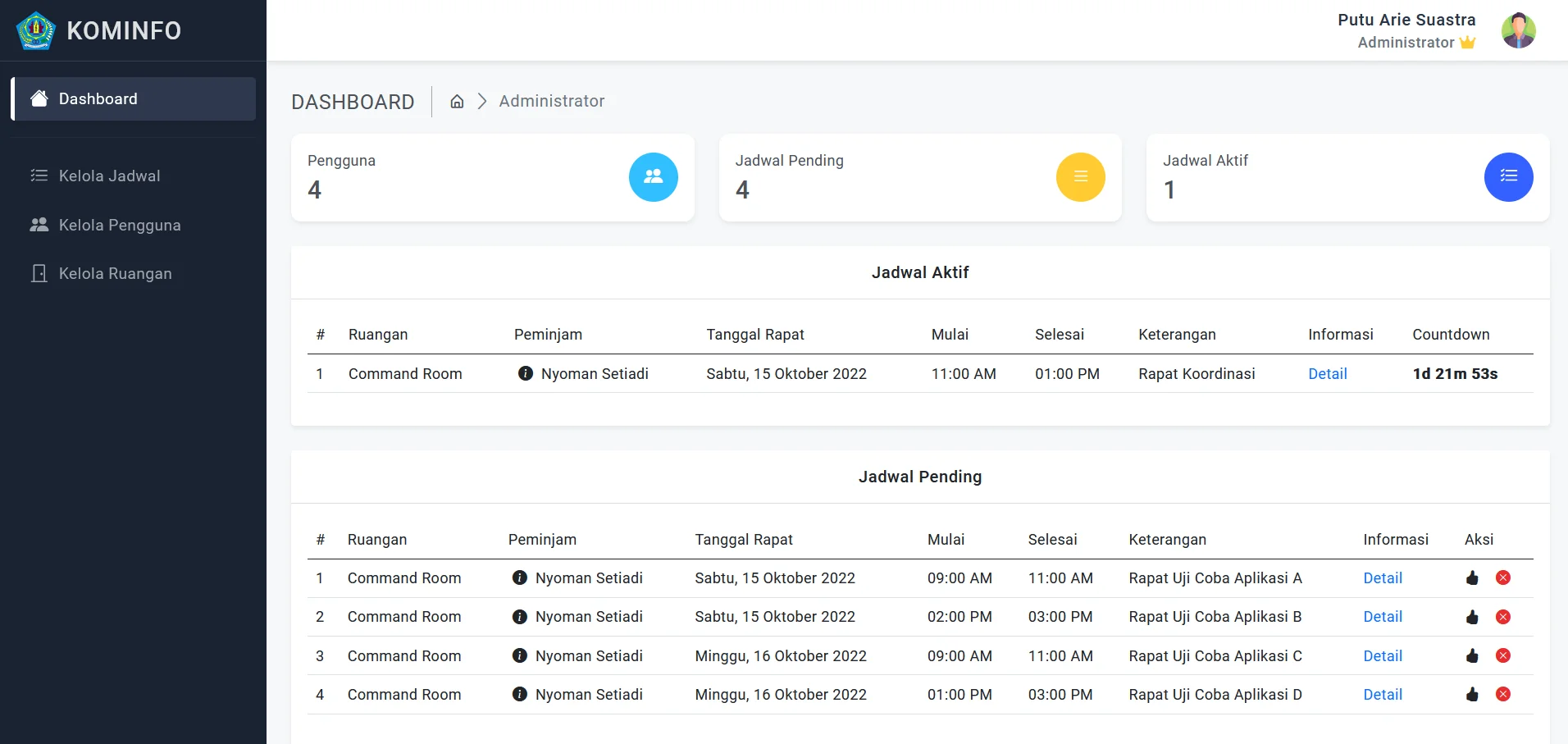Expand the breadcrumb chevron after home
The height and width of the screenshot is (744, 1568).
481,101
